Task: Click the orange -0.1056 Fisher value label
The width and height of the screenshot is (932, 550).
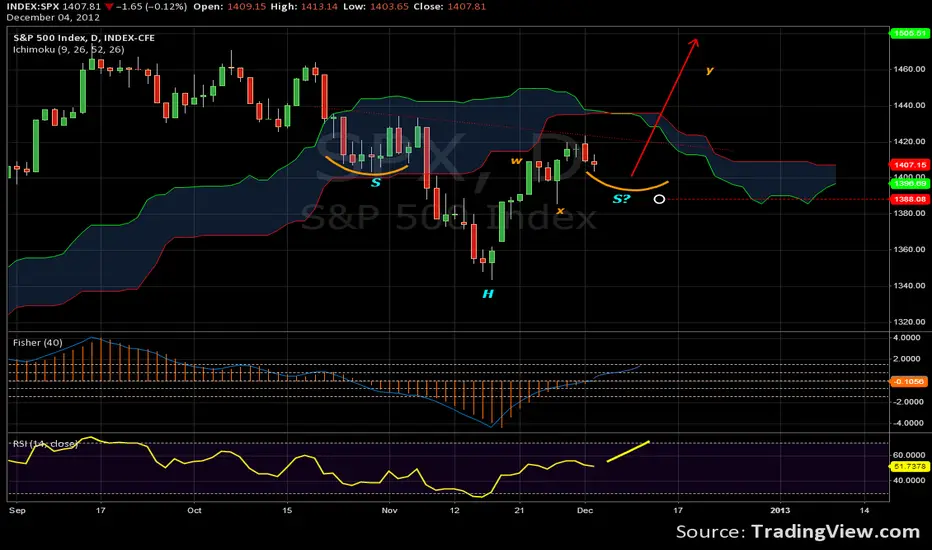Action: coord(908,382)
